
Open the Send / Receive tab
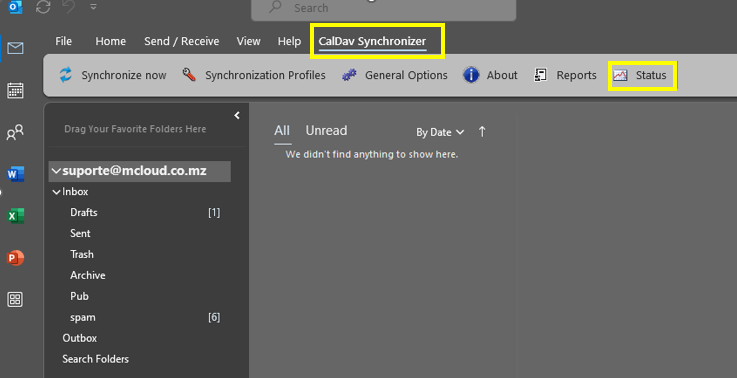181,41
